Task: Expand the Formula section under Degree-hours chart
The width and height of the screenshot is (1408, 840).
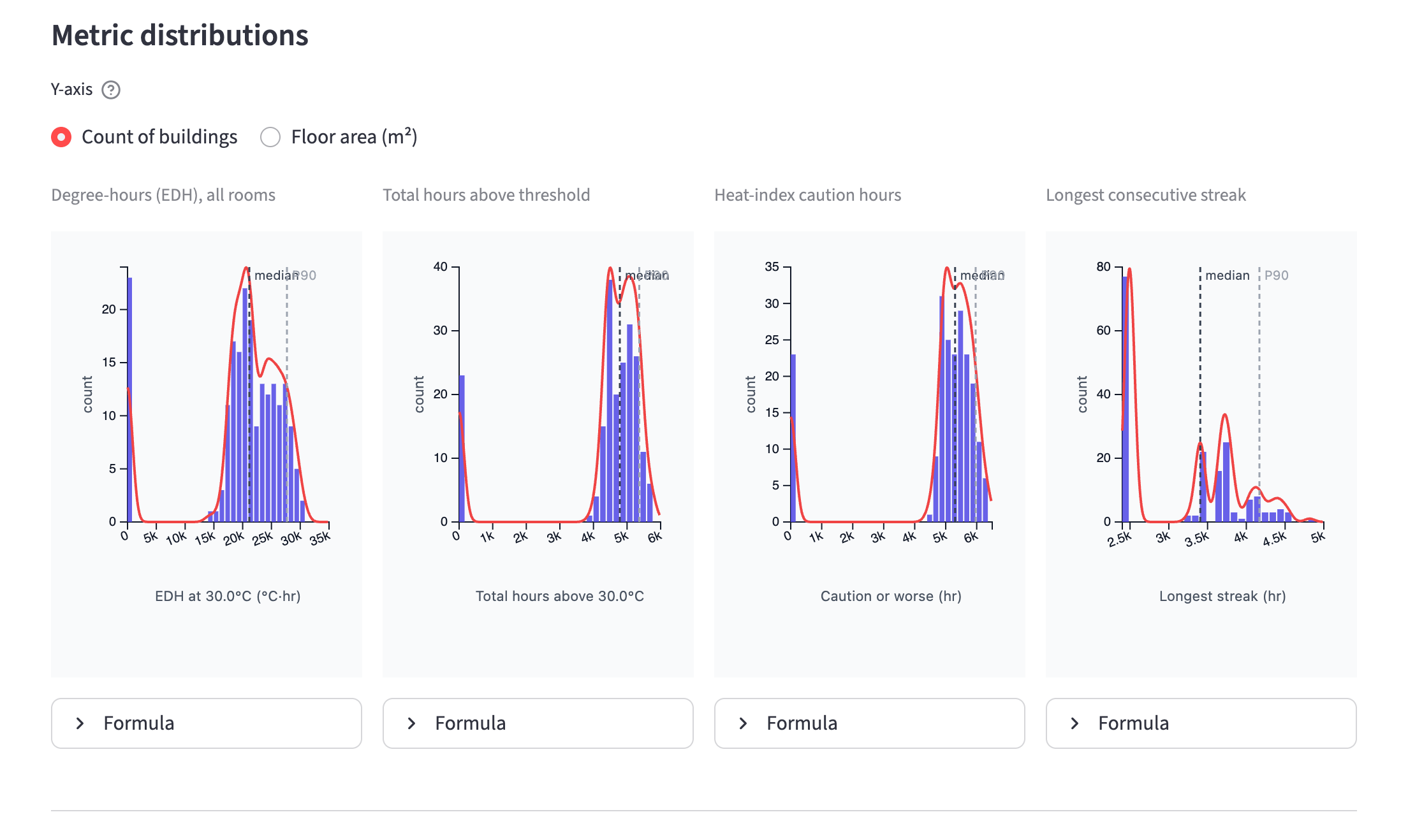Action: [x=207, y=723]
